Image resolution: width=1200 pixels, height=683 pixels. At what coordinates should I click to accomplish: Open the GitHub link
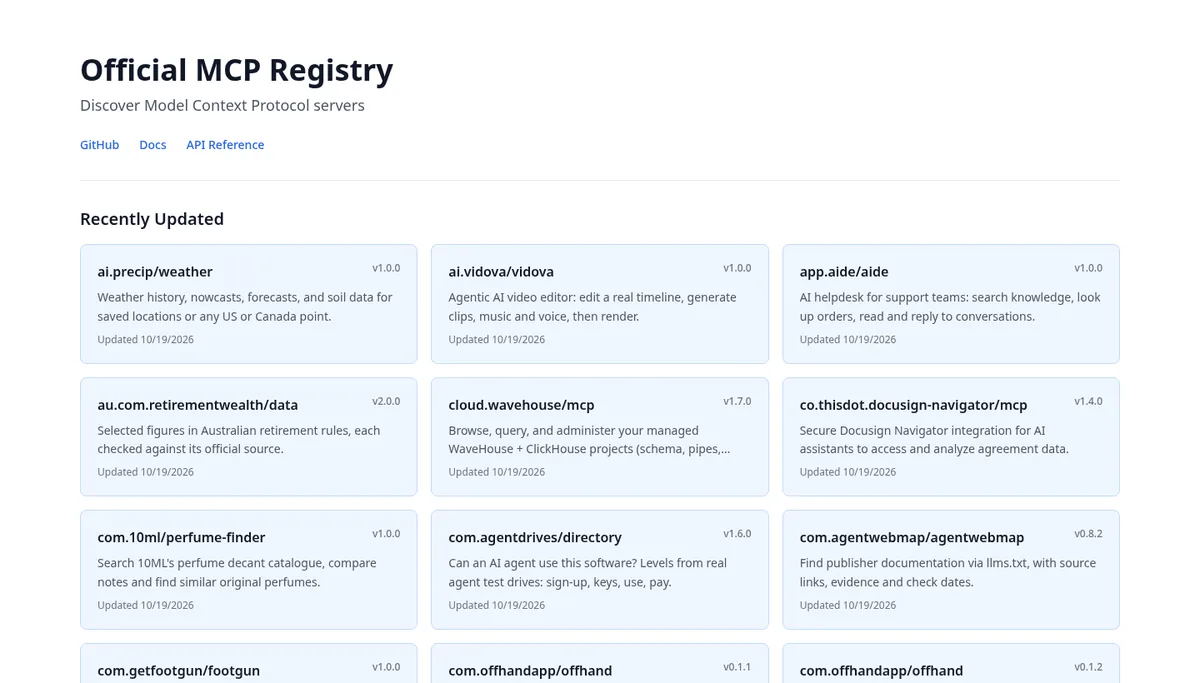coord(99,145)
